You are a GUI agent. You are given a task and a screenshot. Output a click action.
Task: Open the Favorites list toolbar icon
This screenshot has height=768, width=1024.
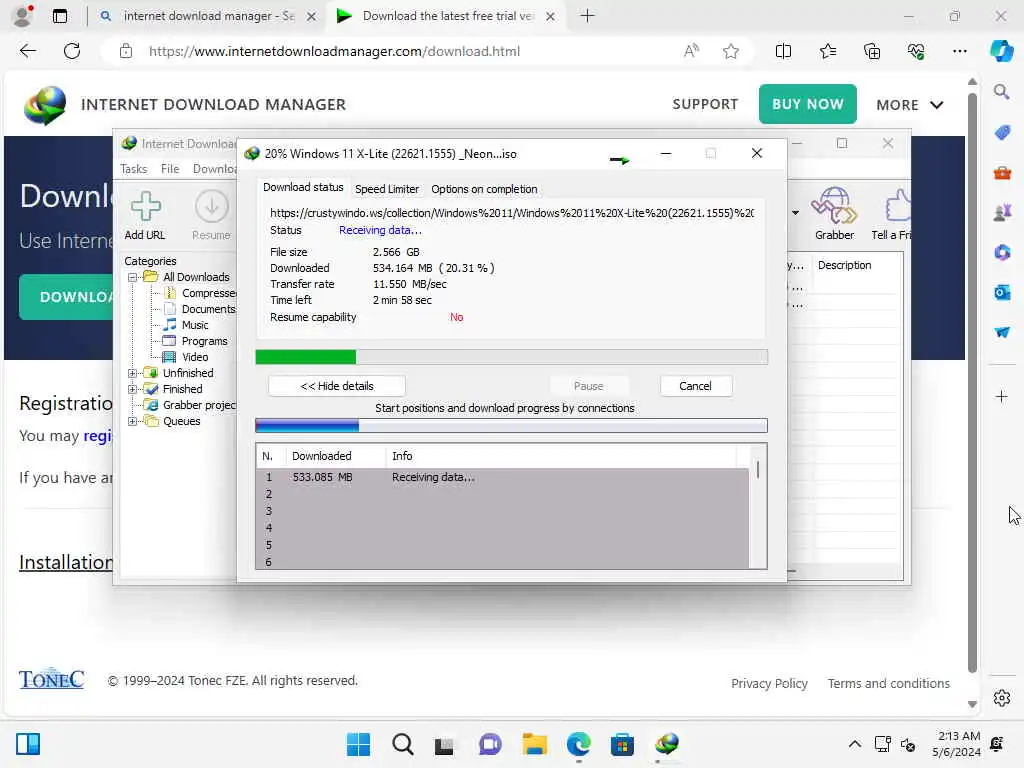(827, 51)
